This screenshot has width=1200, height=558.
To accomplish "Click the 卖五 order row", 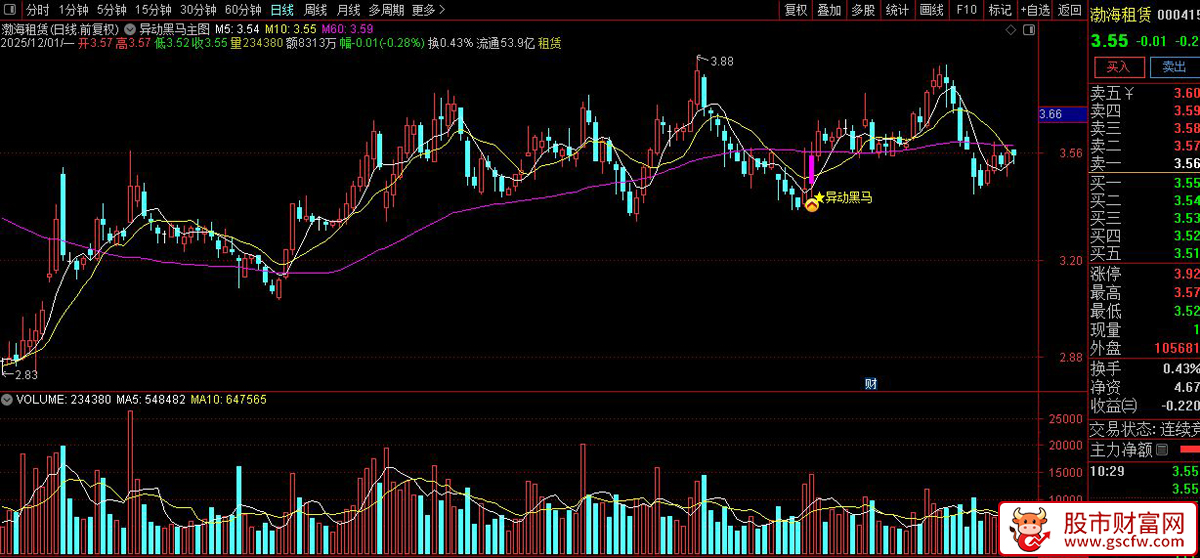I will click(x=1144, y=93).
